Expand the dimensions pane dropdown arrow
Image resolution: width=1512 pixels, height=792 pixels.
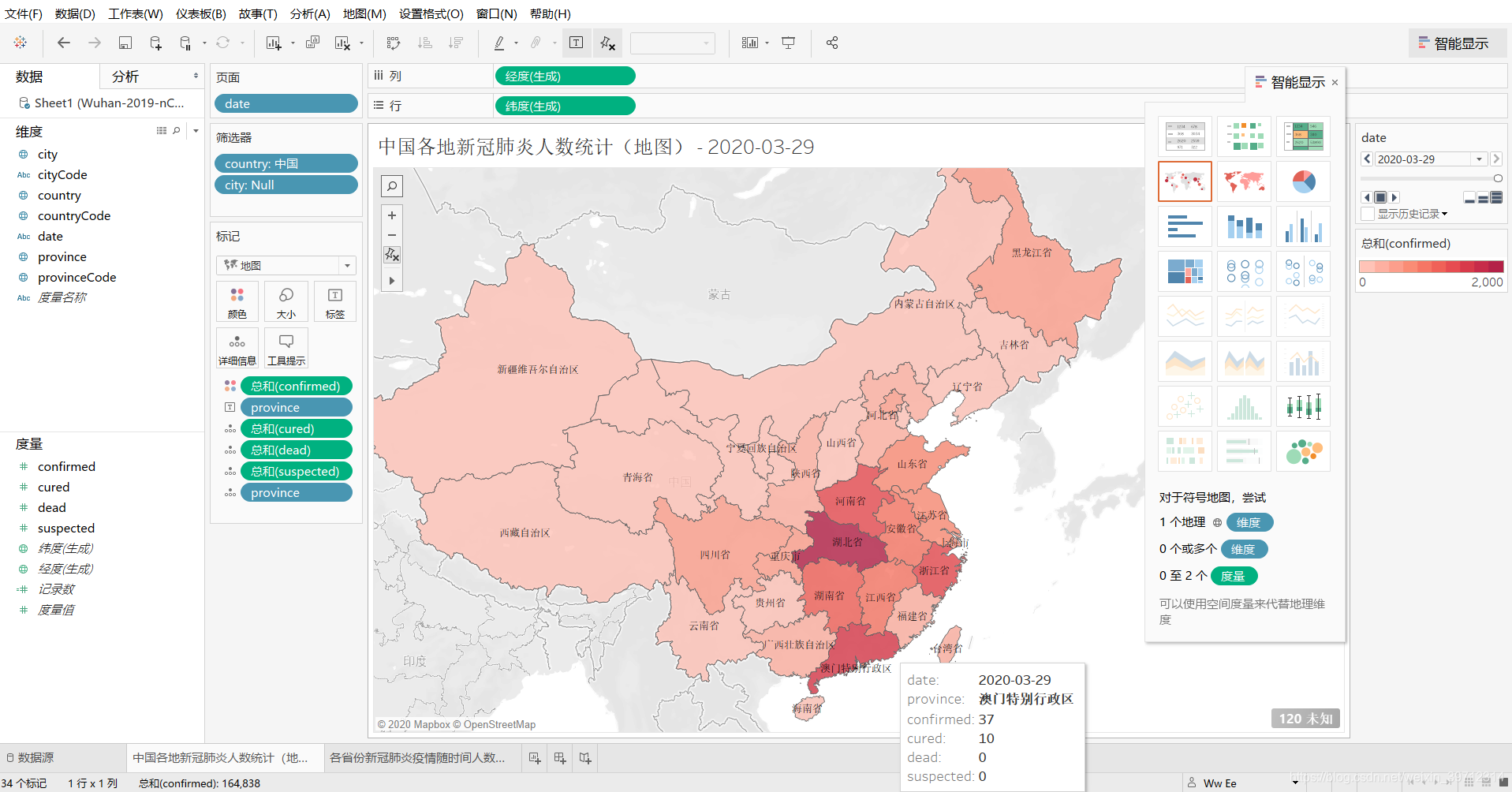[x=196, y=131]
